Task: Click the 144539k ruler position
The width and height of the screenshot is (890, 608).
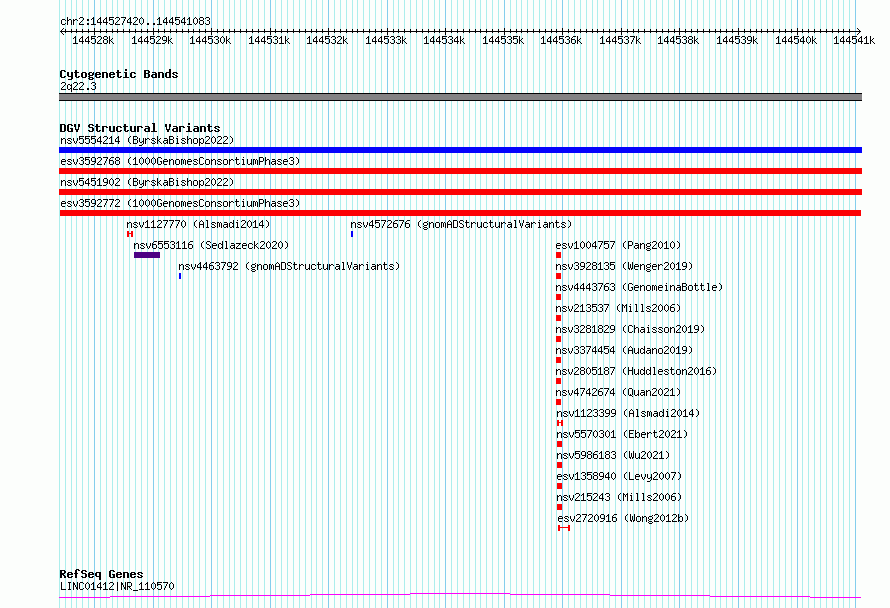Action: (737, 40)
